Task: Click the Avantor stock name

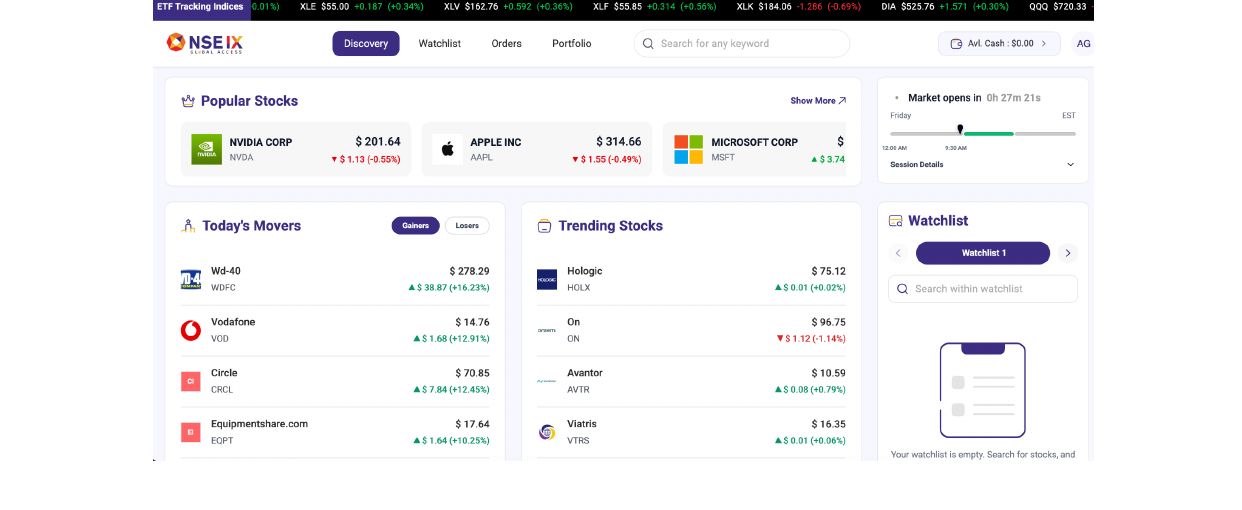Action: (585, 373)
